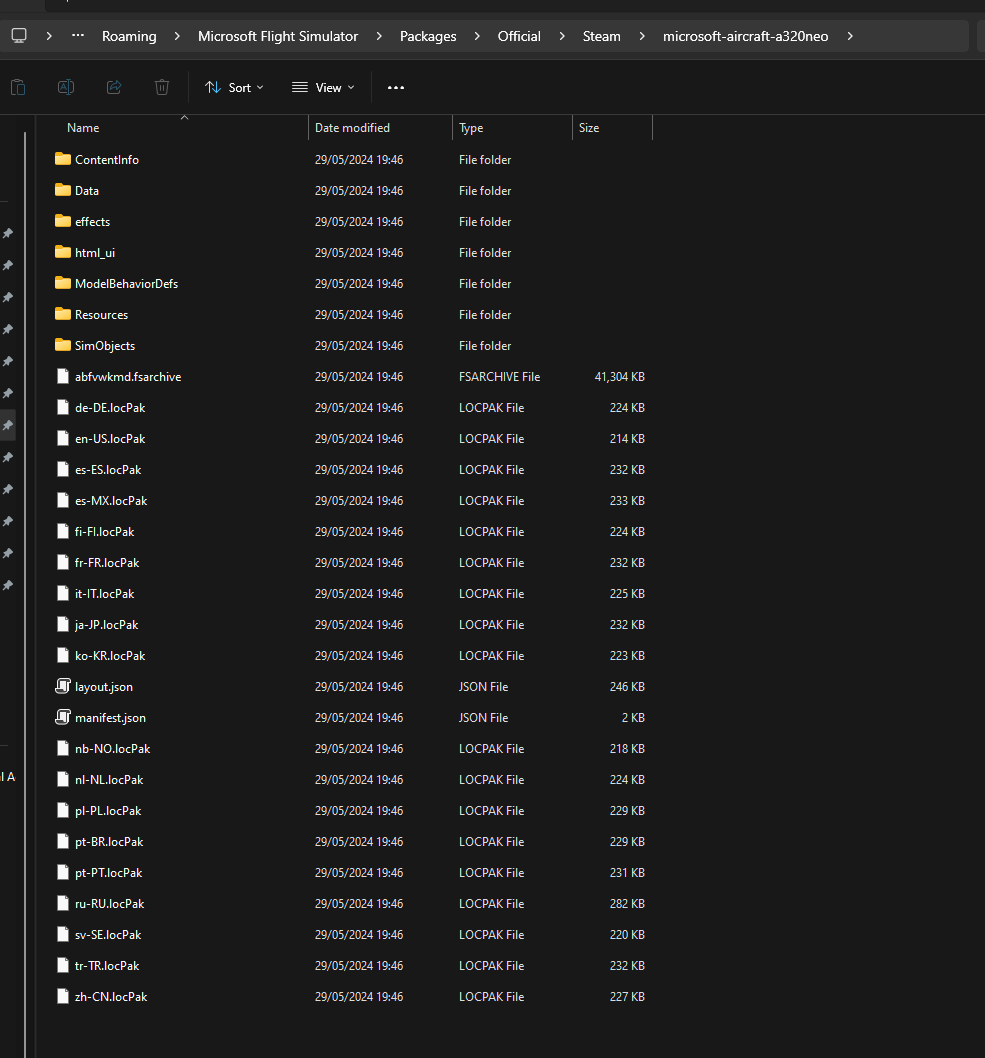Select the es-ES.locPak file icon
985x1058 pixels.
(x=63, y=470)
